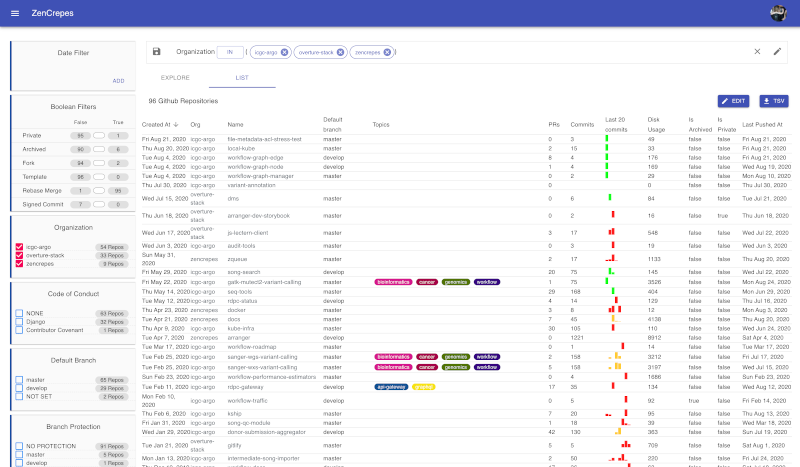The width and height of the screenshot is (800, 467).
Task: Toggle the Signed Commit filter switch
Action: (x=99, y=205)
